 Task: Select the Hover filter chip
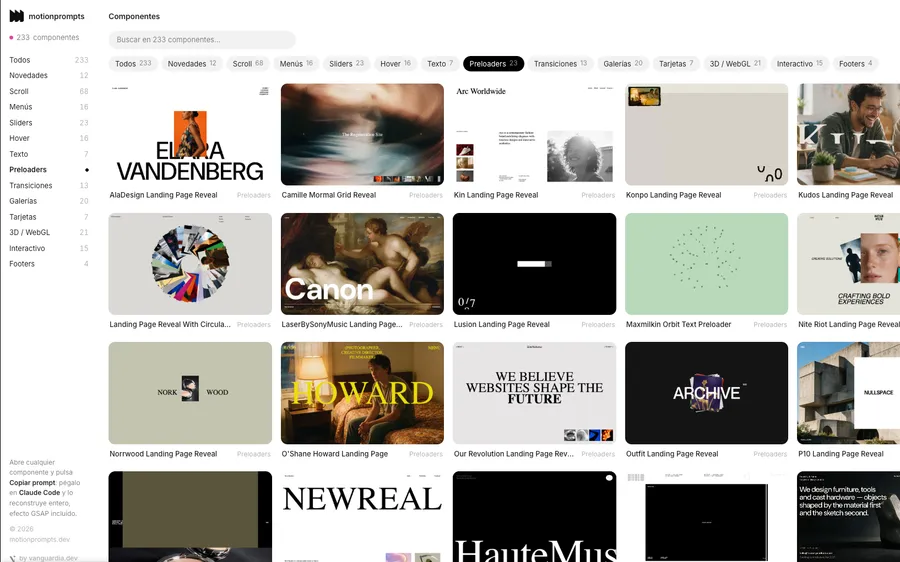coord(395,64)
